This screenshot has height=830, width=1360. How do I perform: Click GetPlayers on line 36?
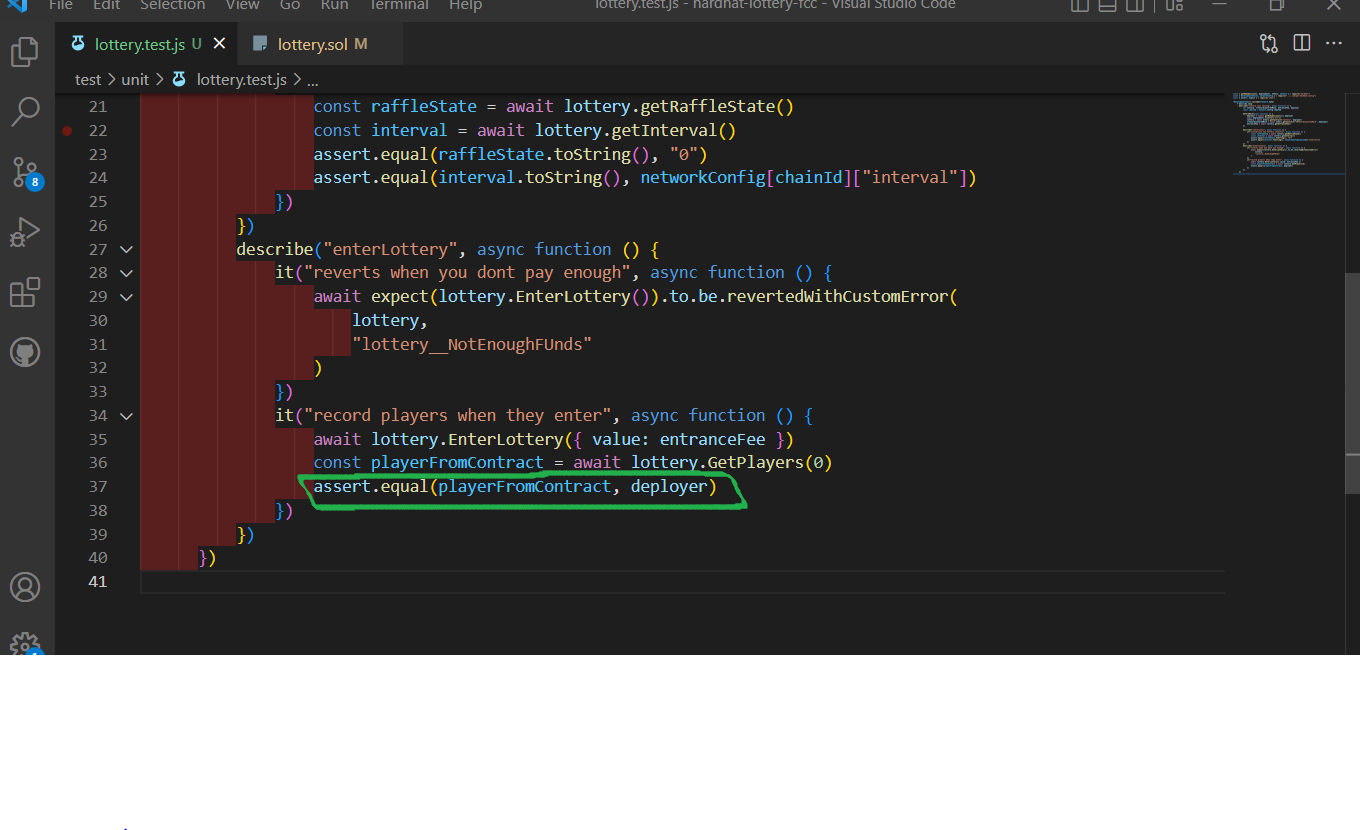click(756, 462)
